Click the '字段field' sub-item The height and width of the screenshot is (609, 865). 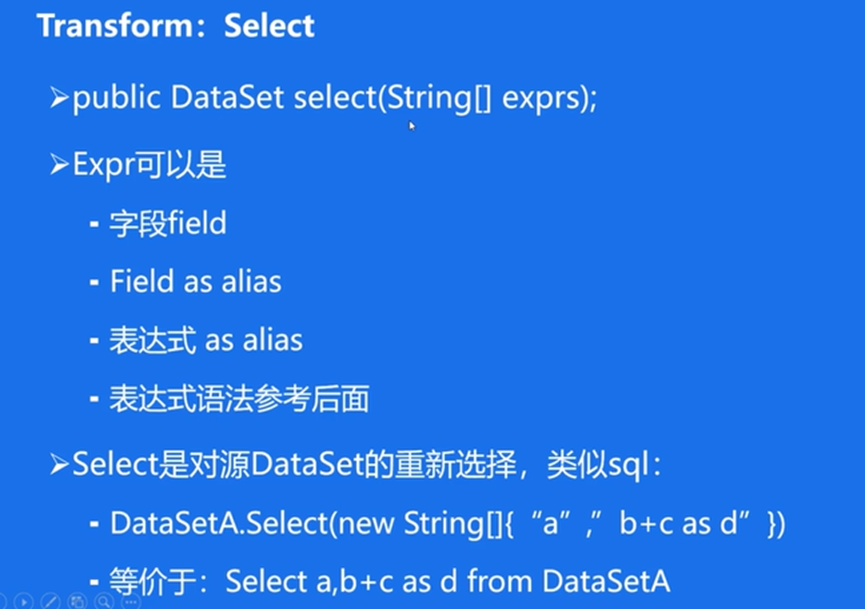click(168, 223)
